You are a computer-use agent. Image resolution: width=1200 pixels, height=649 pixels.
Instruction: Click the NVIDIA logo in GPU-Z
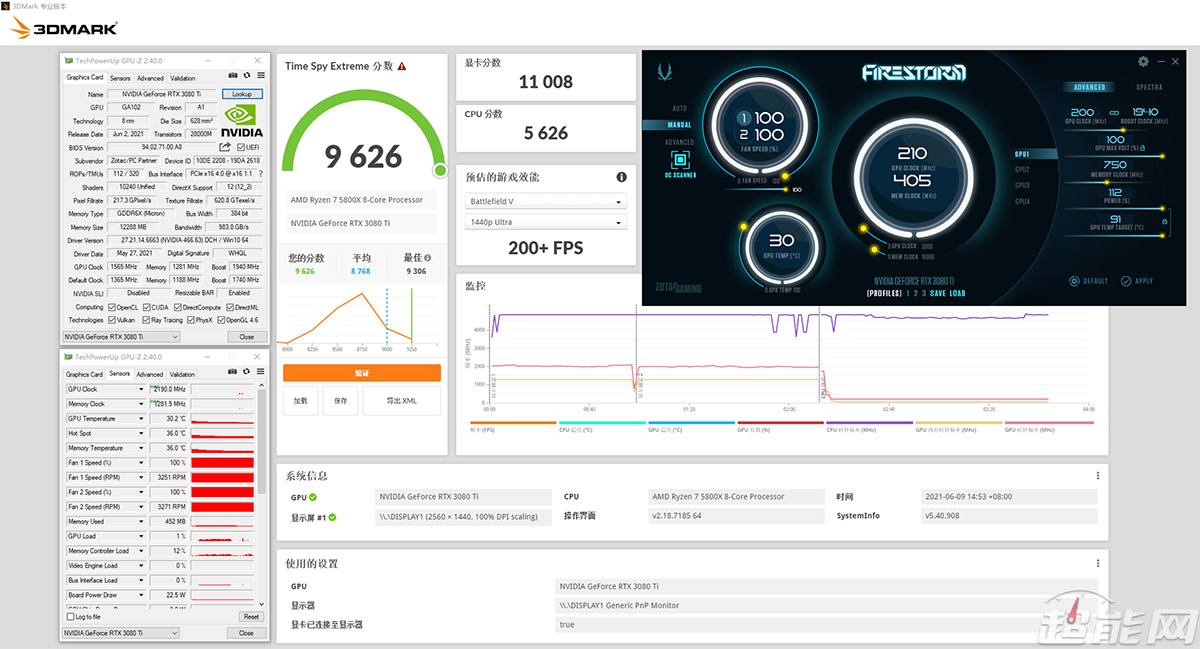coord(242,121)
